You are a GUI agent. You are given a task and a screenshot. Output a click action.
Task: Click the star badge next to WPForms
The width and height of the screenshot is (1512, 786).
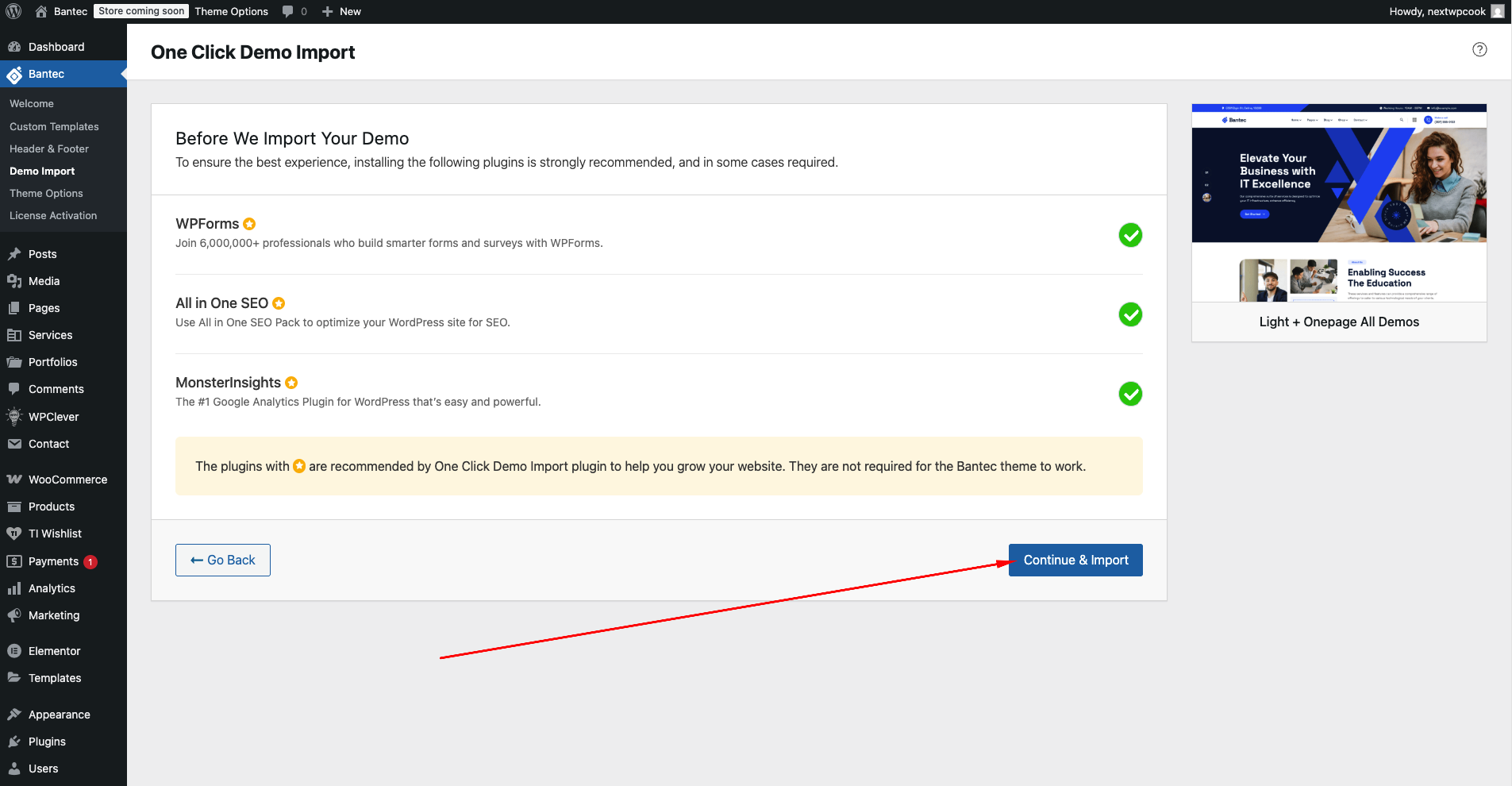pos(249,224)
